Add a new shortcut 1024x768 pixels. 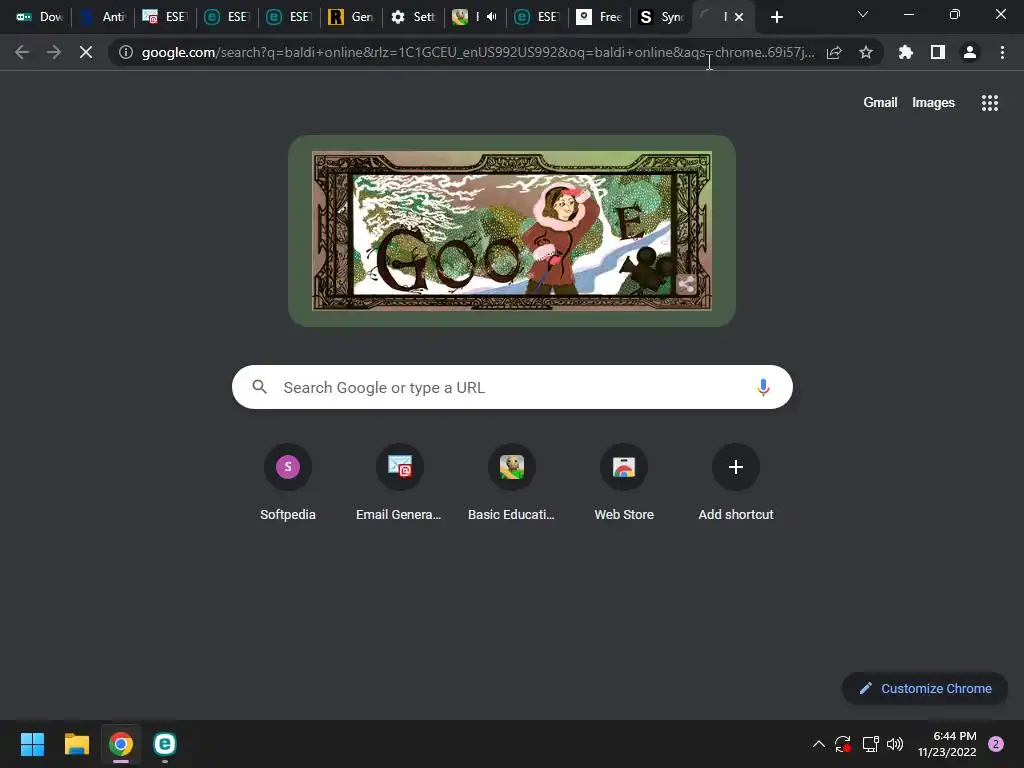click(x=736, y=482)
